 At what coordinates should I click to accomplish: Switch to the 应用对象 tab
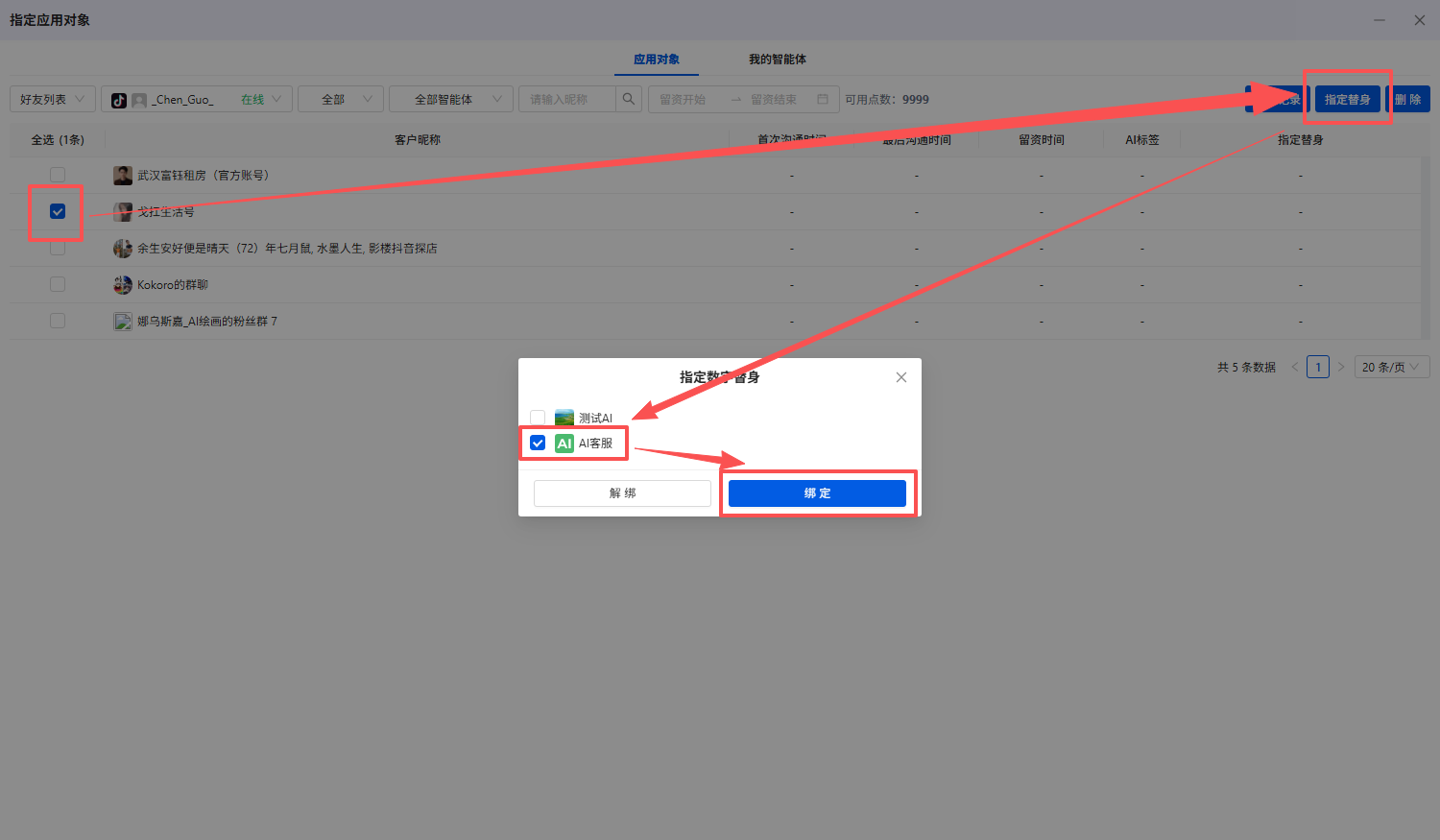coord(657,60)
